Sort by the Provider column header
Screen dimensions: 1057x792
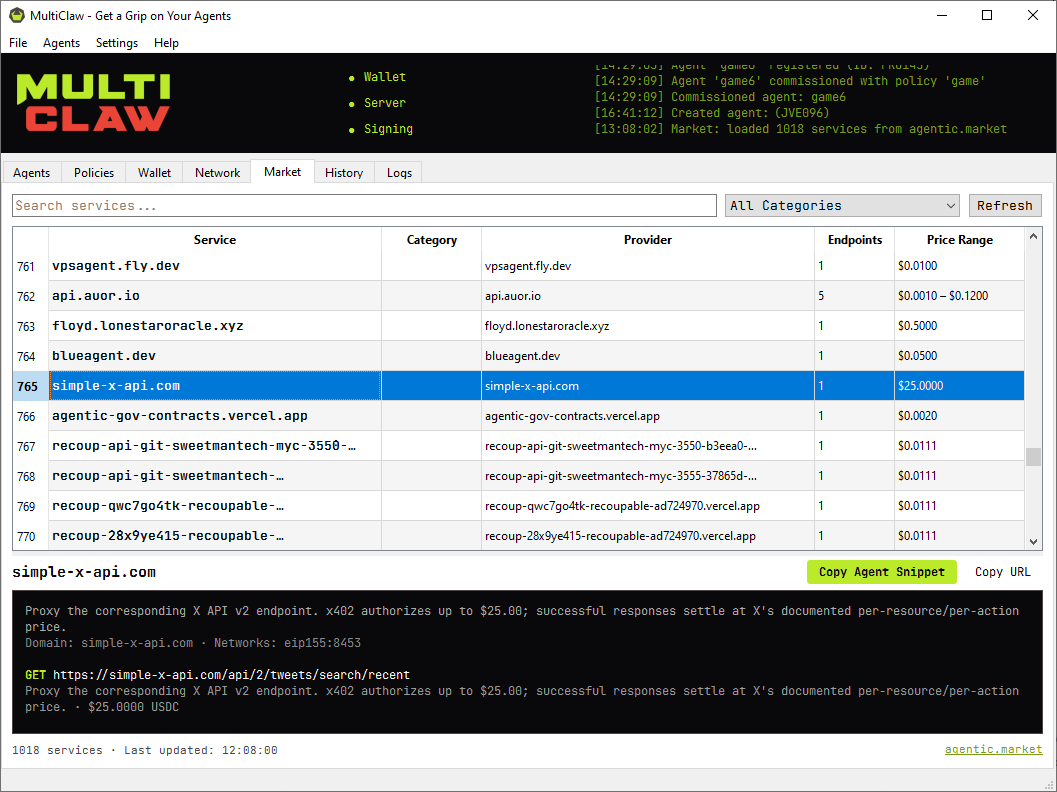647,239
